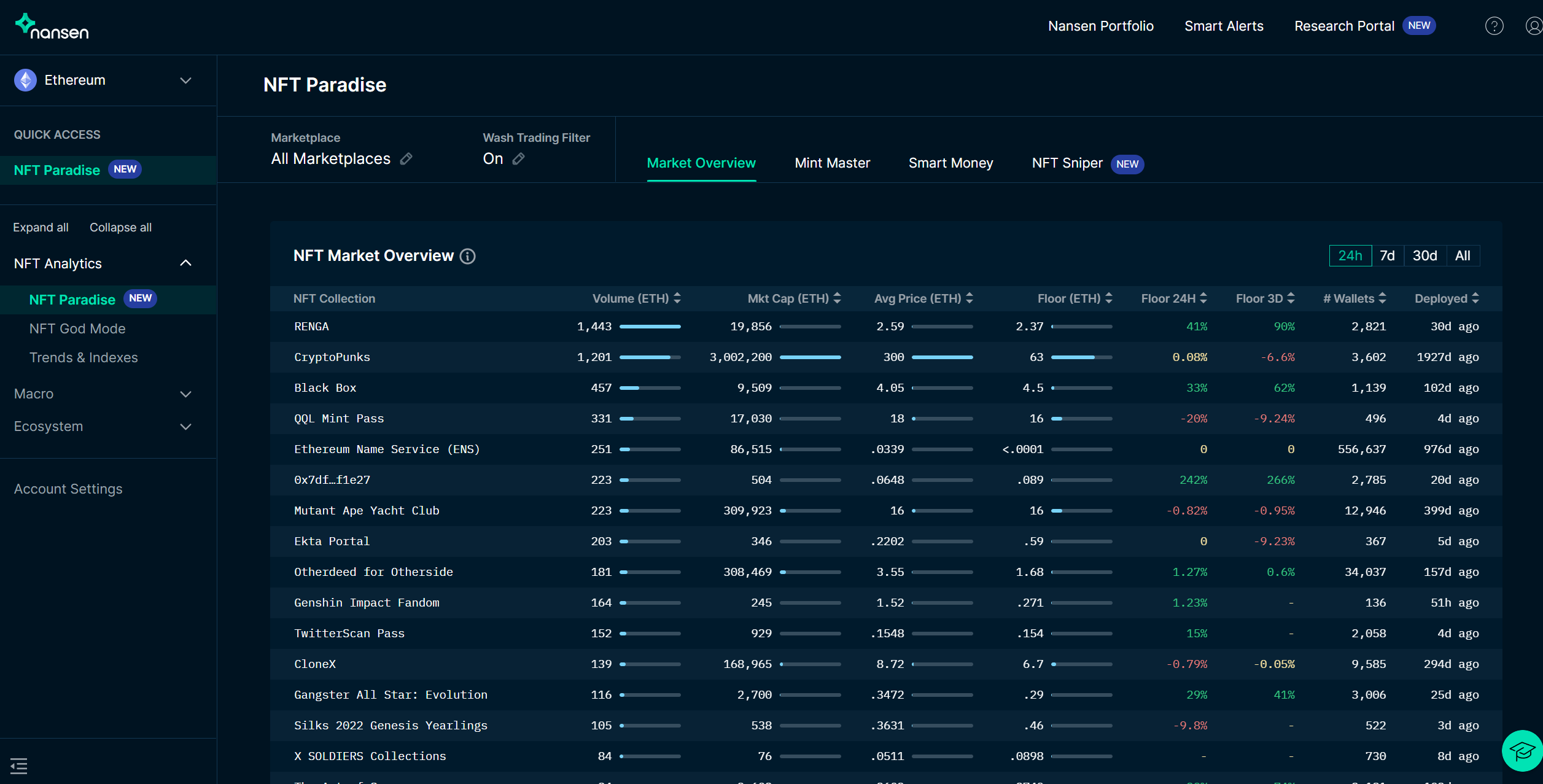Open Silks 2022 Genesis Yearlings collection
Screen dimensions: 1543x784
(391, 726)
